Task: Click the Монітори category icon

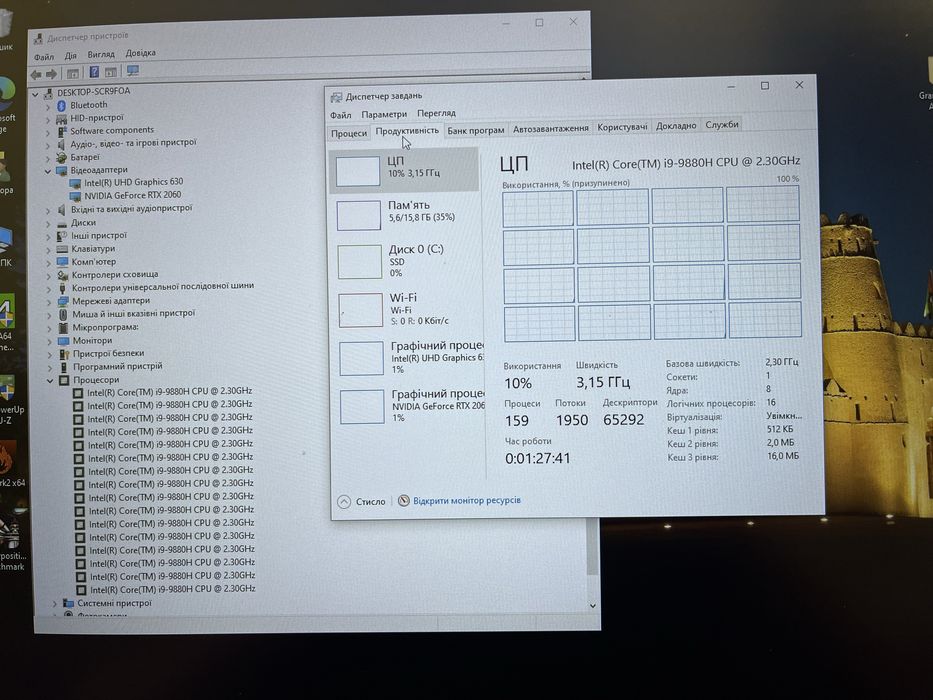Action: tap(63, 341)
